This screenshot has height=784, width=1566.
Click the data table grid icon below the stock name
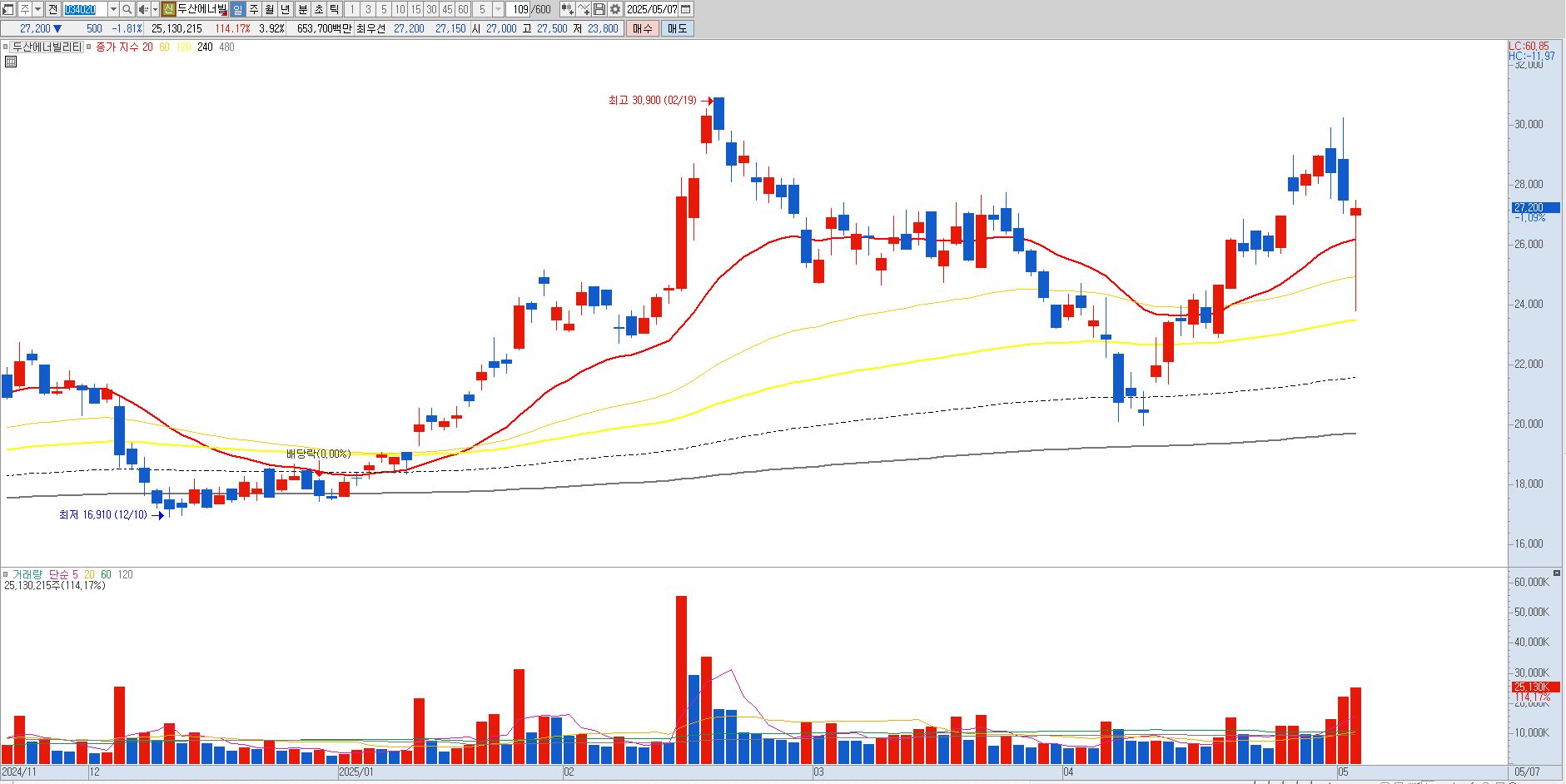tap(10, 62)
